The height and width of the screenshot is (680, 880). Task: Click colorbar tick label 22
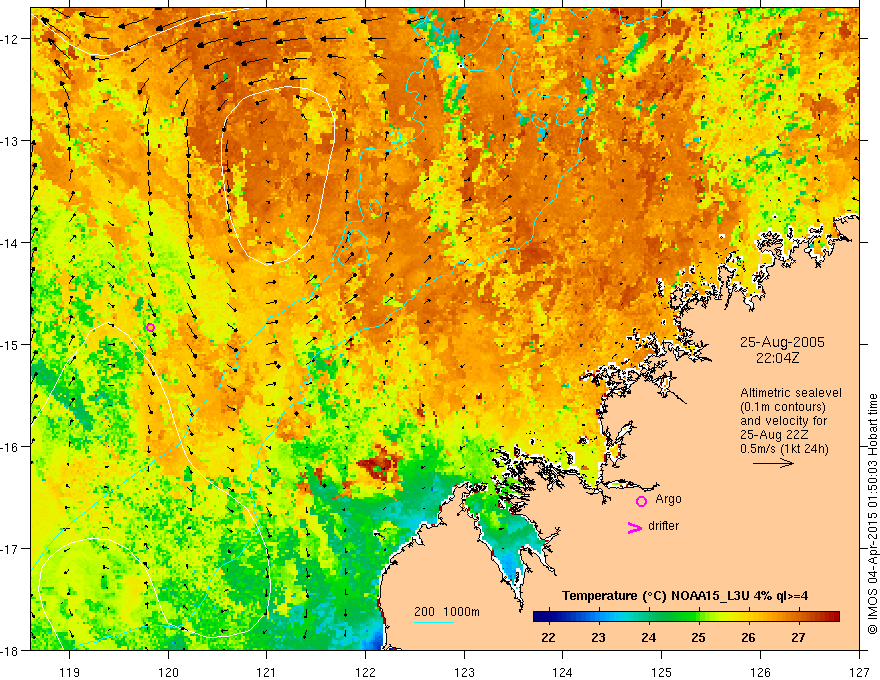click(x=548, y=638)
